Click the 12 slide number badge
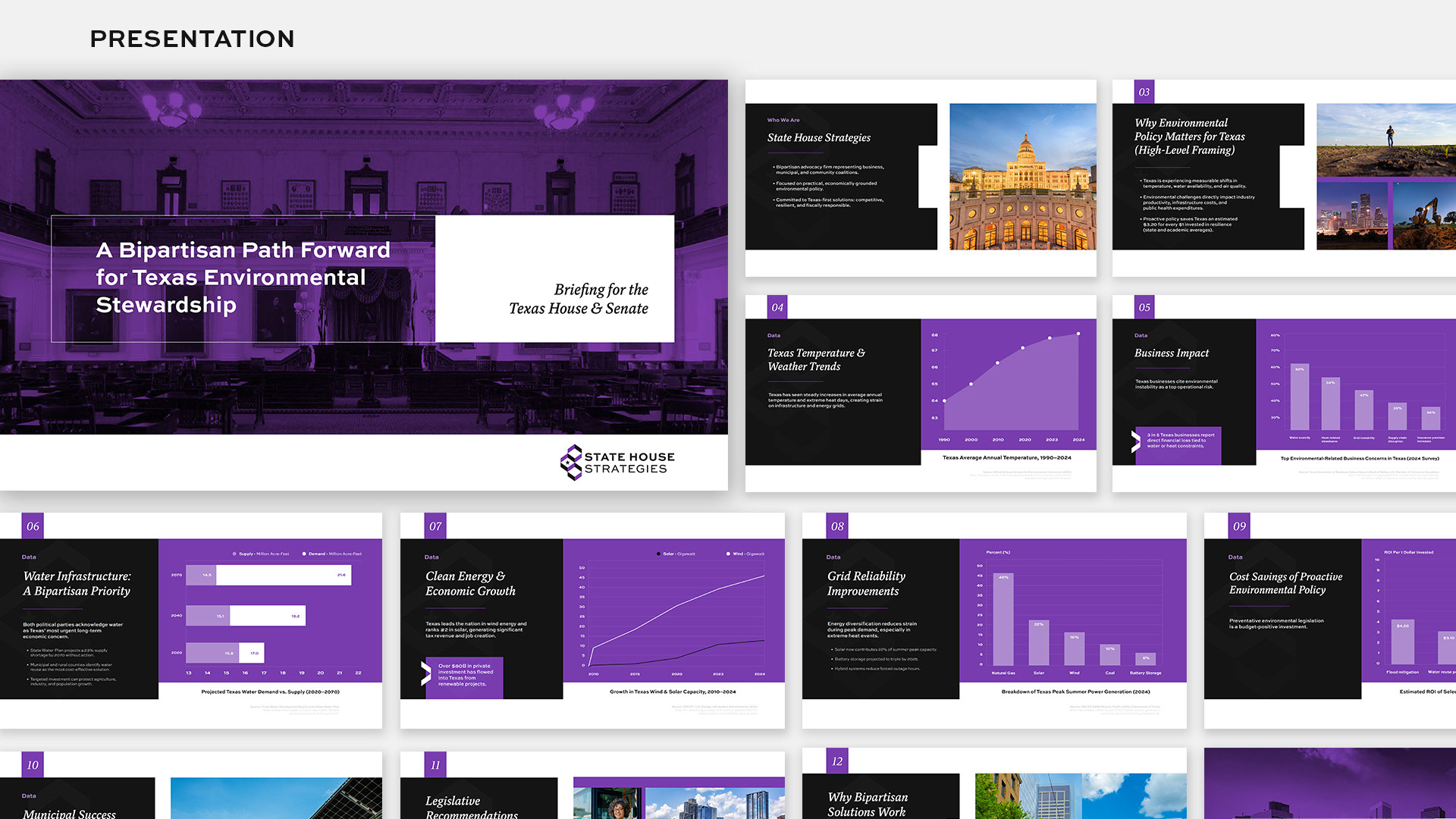The height and width of the screenshot is (819, 1456). [837, 761]
